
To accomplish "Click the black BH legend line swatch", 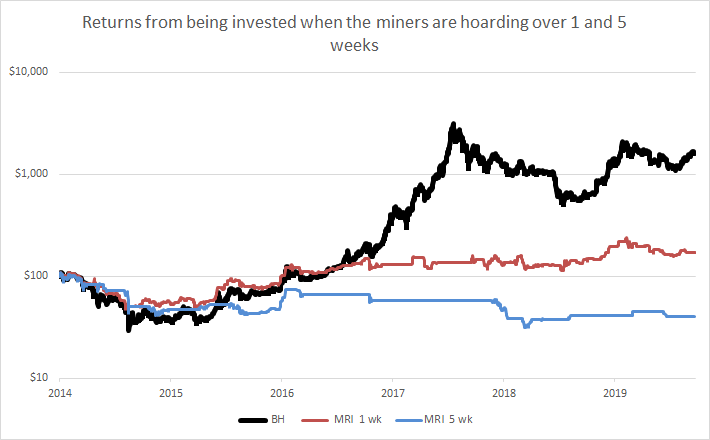I will point(251,420).
